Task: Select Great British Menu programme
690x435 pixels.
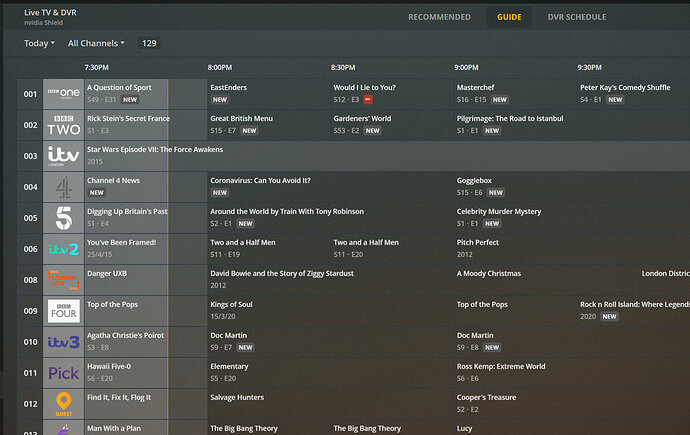Action: tap(269, 125)
